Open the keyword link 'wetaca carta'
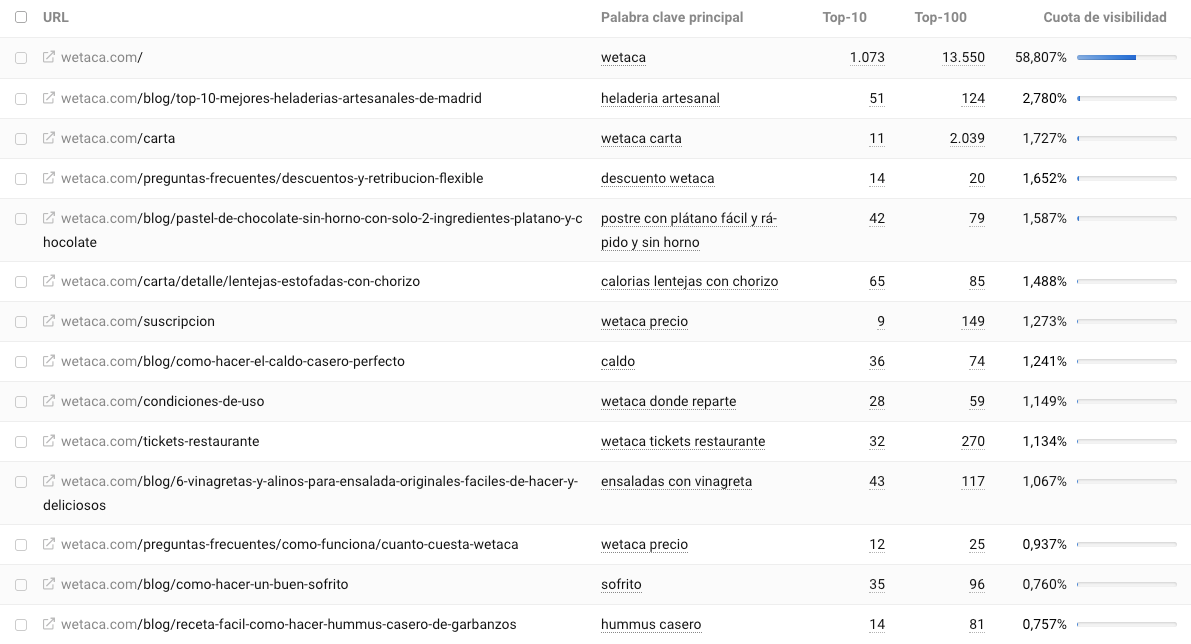 [641, 138]
